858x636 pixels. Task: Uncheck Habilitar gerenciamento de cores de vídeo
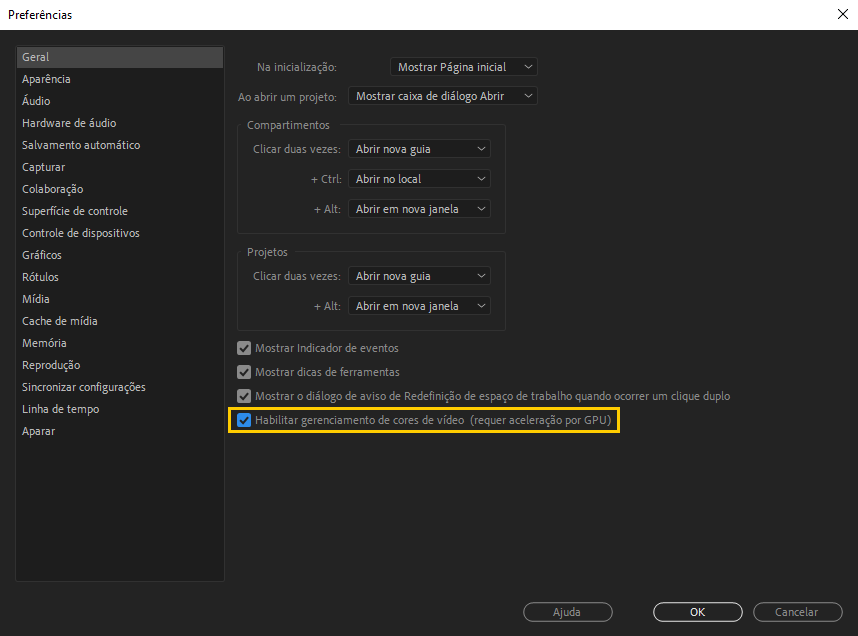tap(244, 420)
